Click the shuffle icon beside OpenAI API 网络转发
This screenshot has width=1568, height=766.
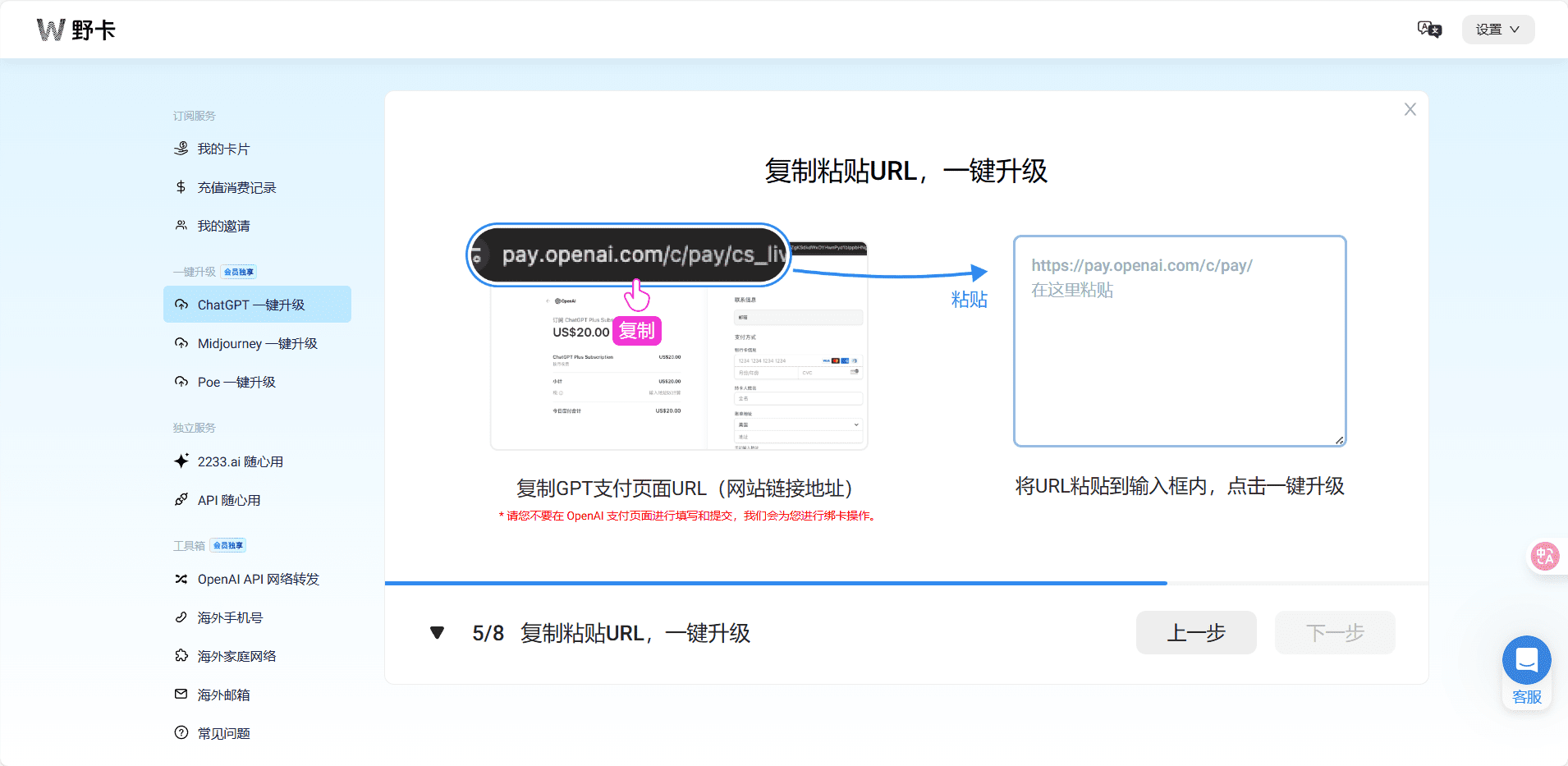181,579
